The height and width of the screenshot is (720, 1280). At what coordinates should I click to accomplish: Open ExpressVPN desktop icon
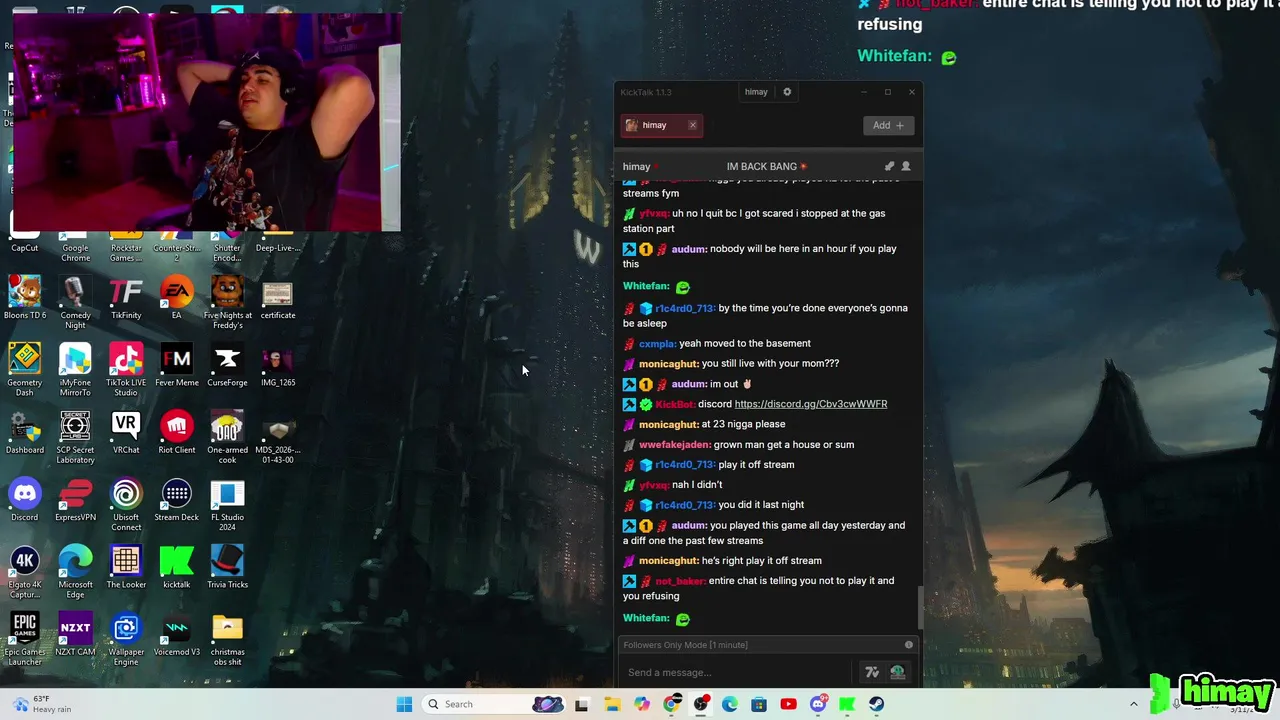click(75, 500)
